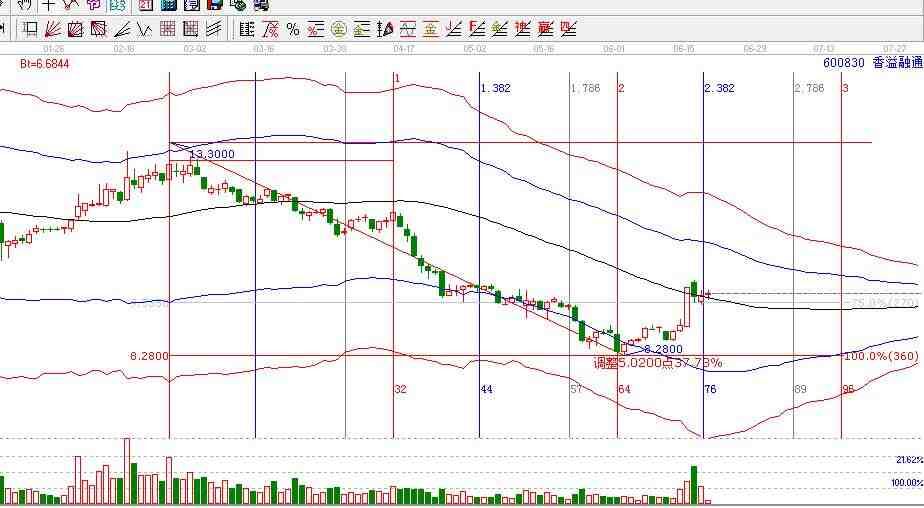This screenshot has height=508, width=924.
Task: Select the hand pan tool
Action: [x=25, y=5]
